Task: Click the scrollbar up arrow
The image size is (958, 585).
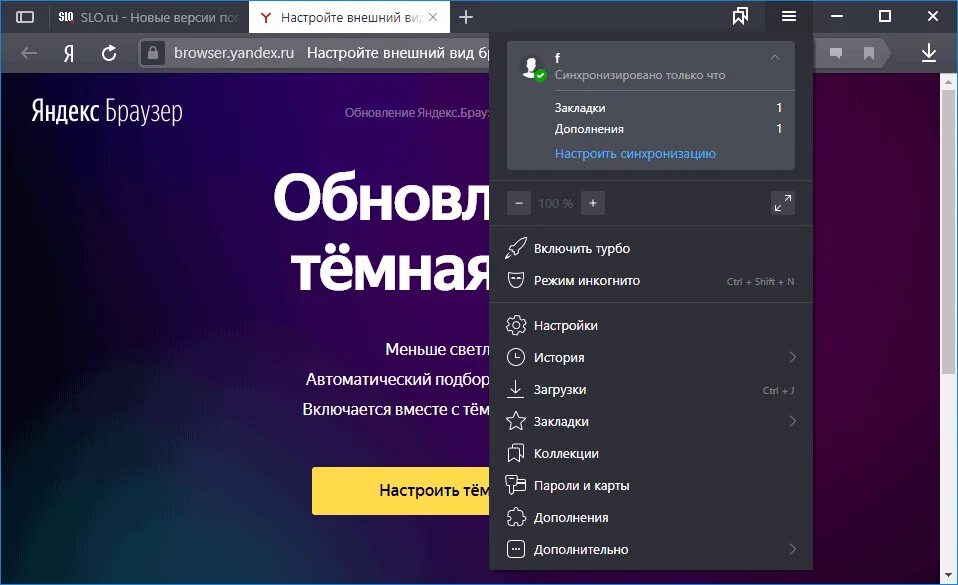Action: (x=948, y=81)
